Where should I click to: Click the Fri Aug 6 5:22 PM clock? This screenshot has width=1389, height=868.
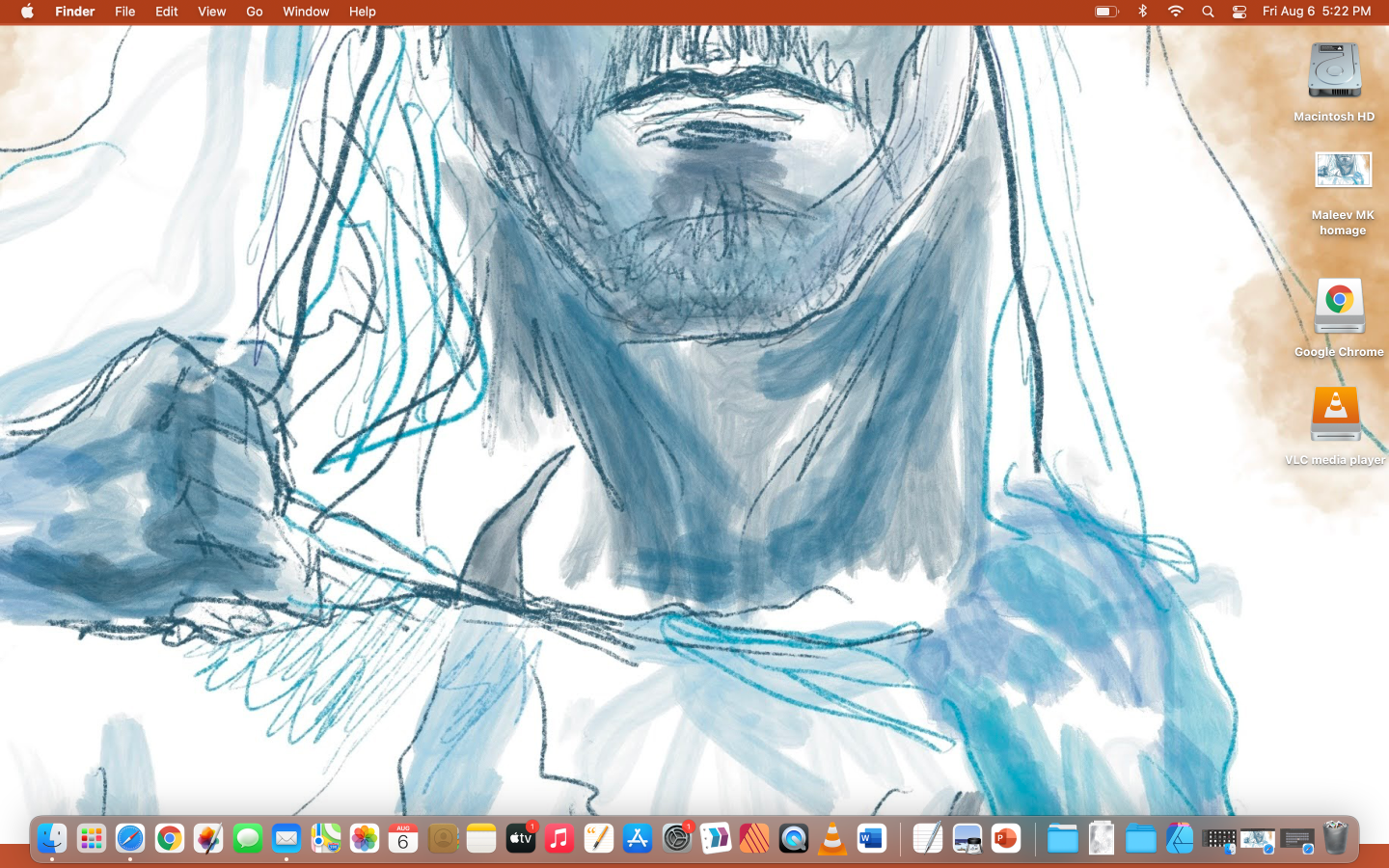coord(1317,12)
